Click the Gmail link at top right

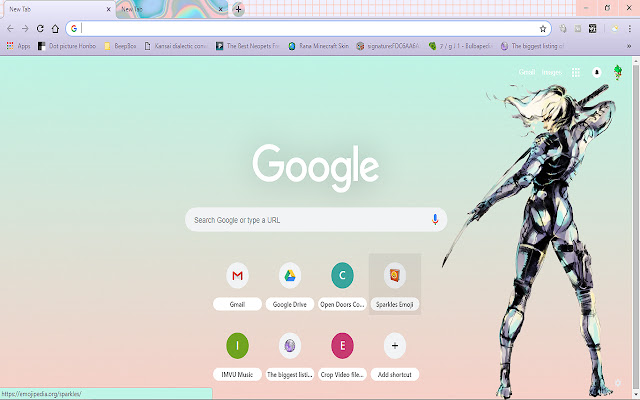point(527,72)
